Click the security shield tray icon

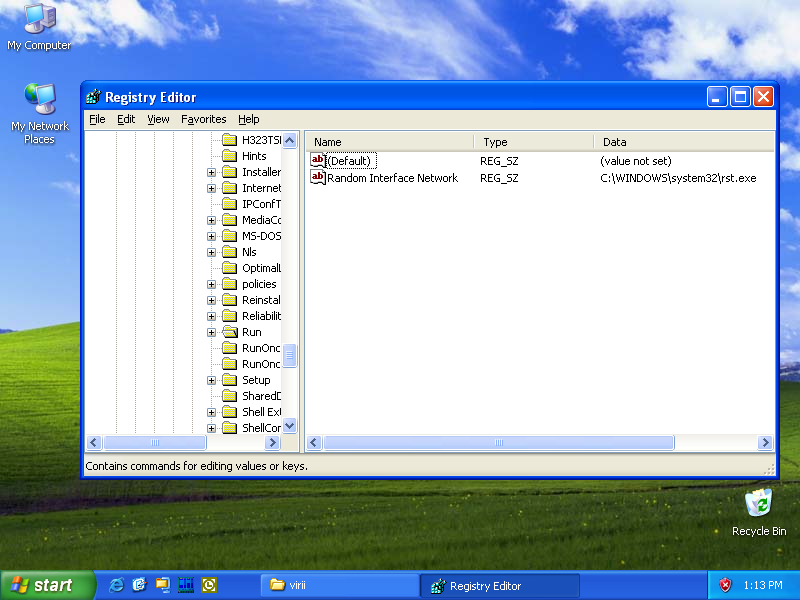[726, 585]
